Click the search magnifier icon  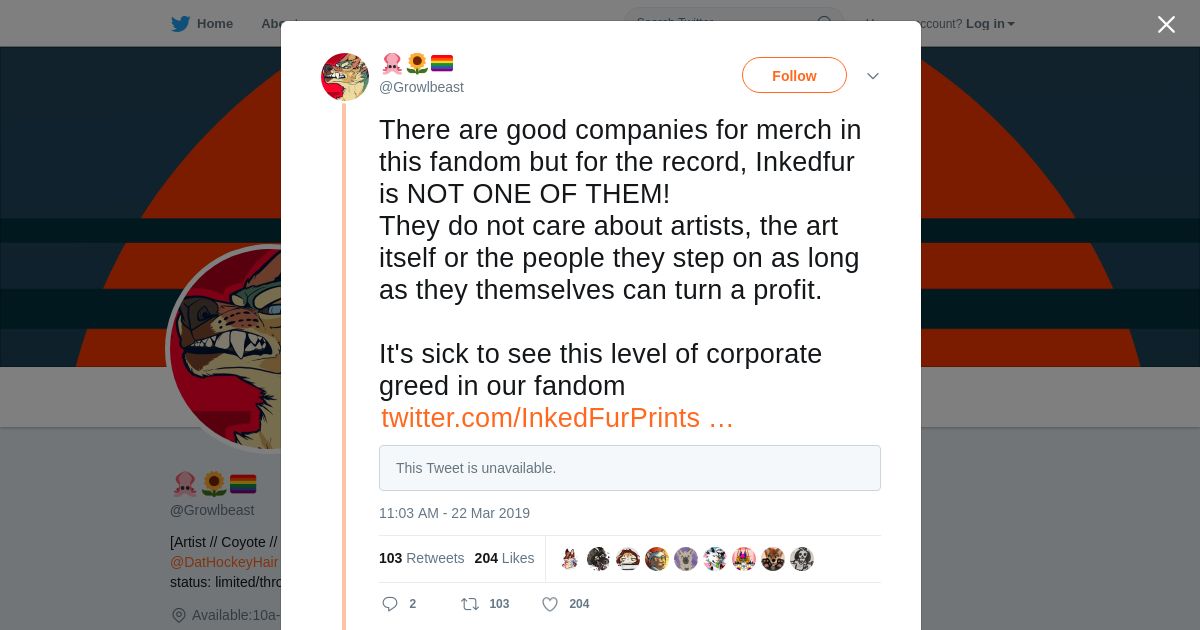pos(825,23)
